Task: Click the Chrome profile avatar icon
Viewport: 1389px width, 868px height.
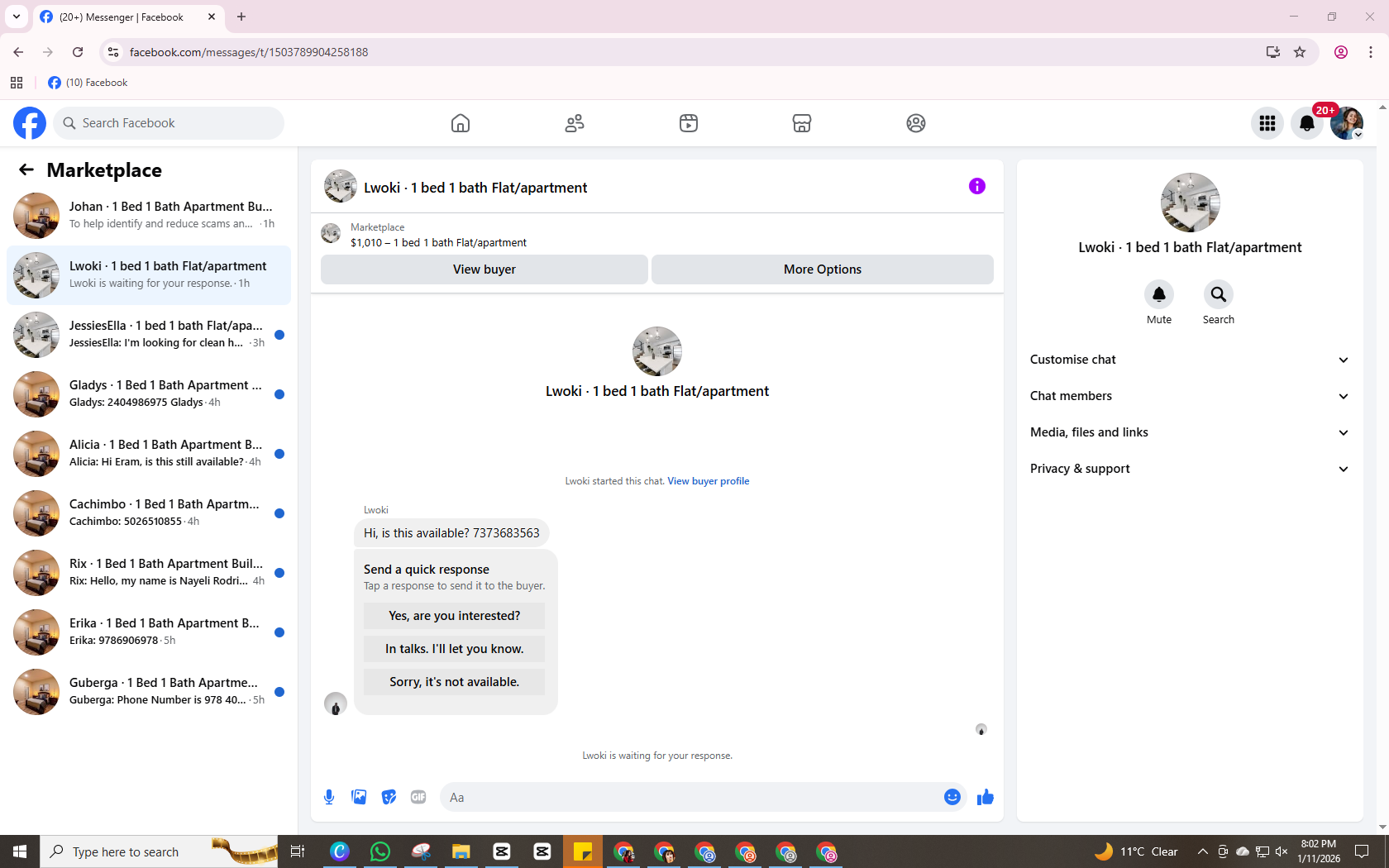Action: [1341, 52]
